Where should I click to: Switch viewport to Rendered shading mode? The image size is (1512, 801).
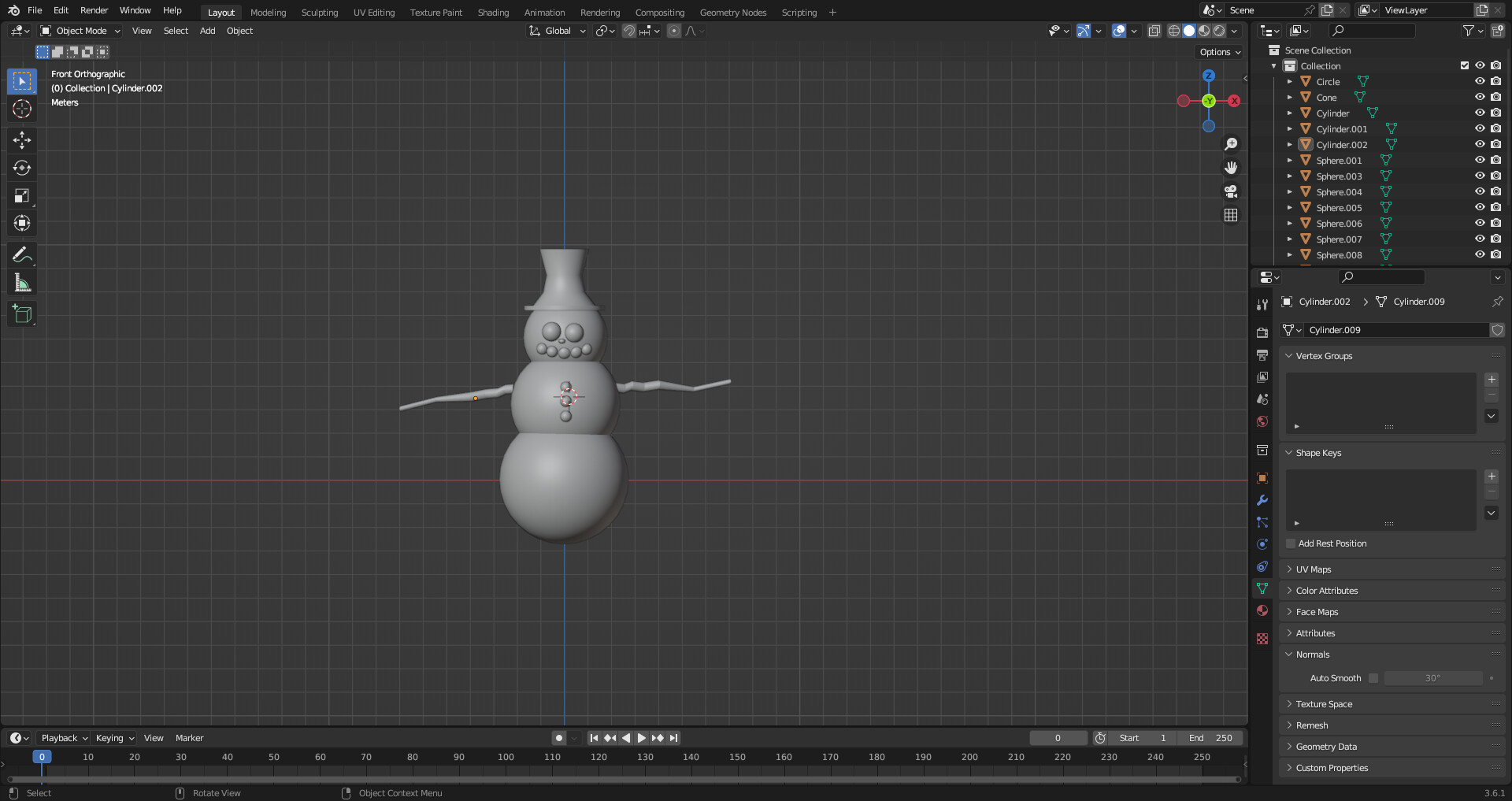click(1219, 31)
